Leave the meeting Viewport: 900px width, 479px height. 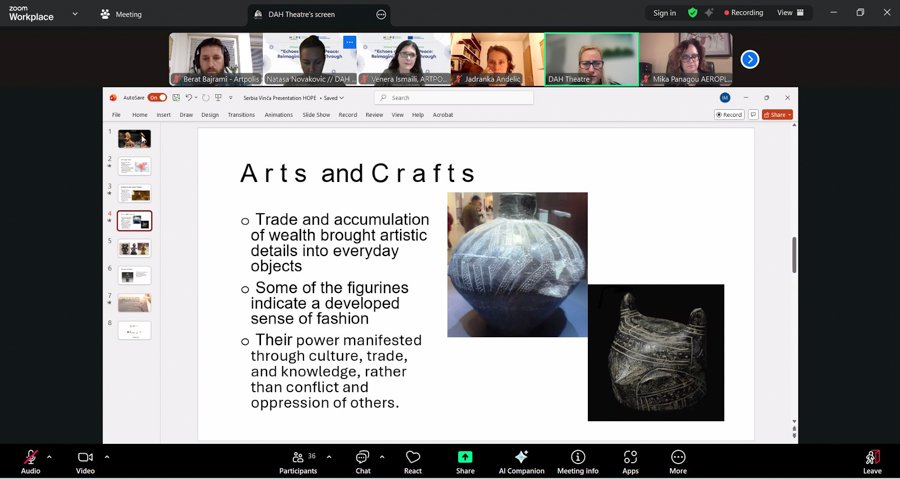(872, 459)
